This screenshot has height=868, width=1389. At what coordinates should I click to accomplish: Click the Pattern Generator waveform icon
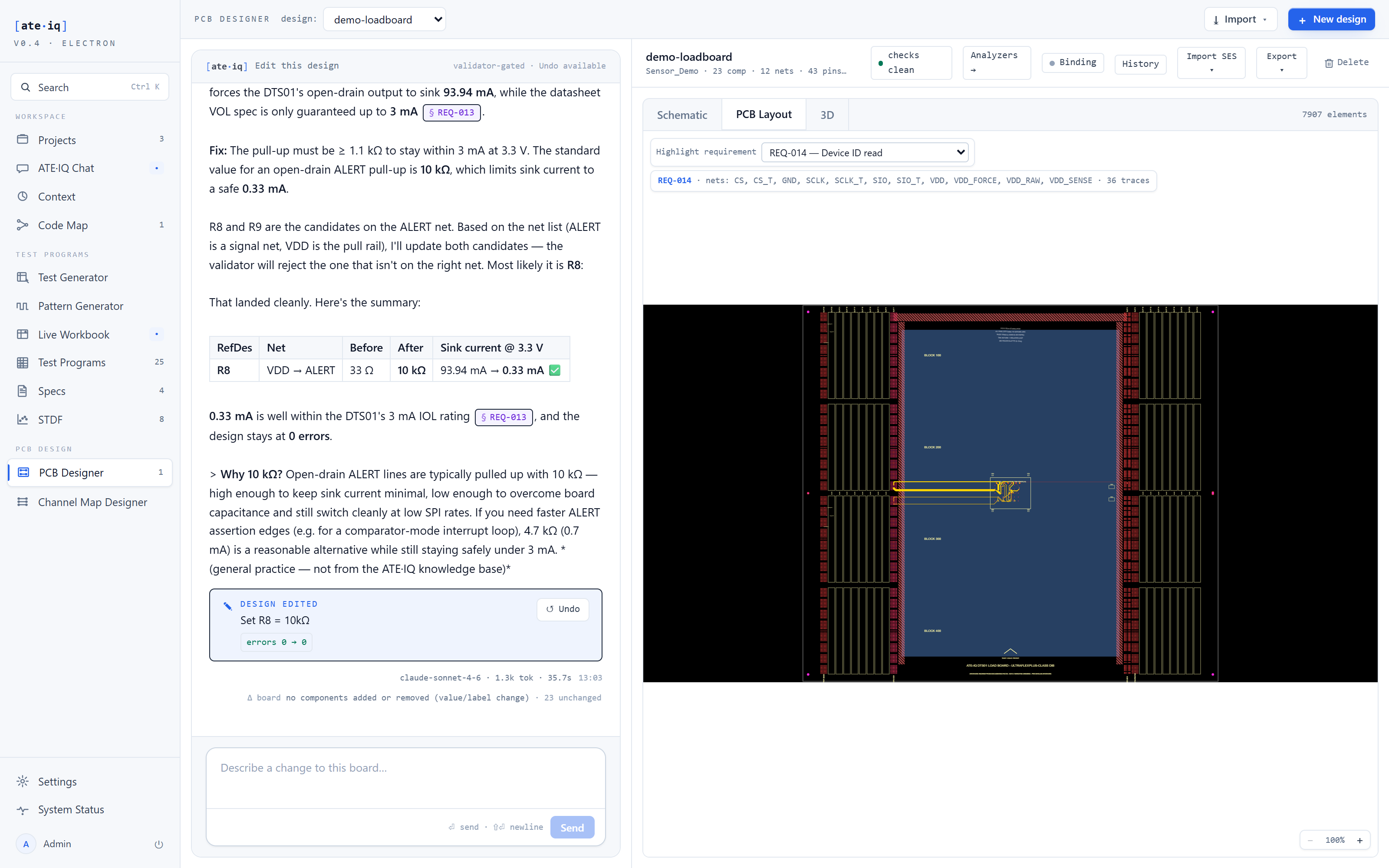(x=23, y=306)
